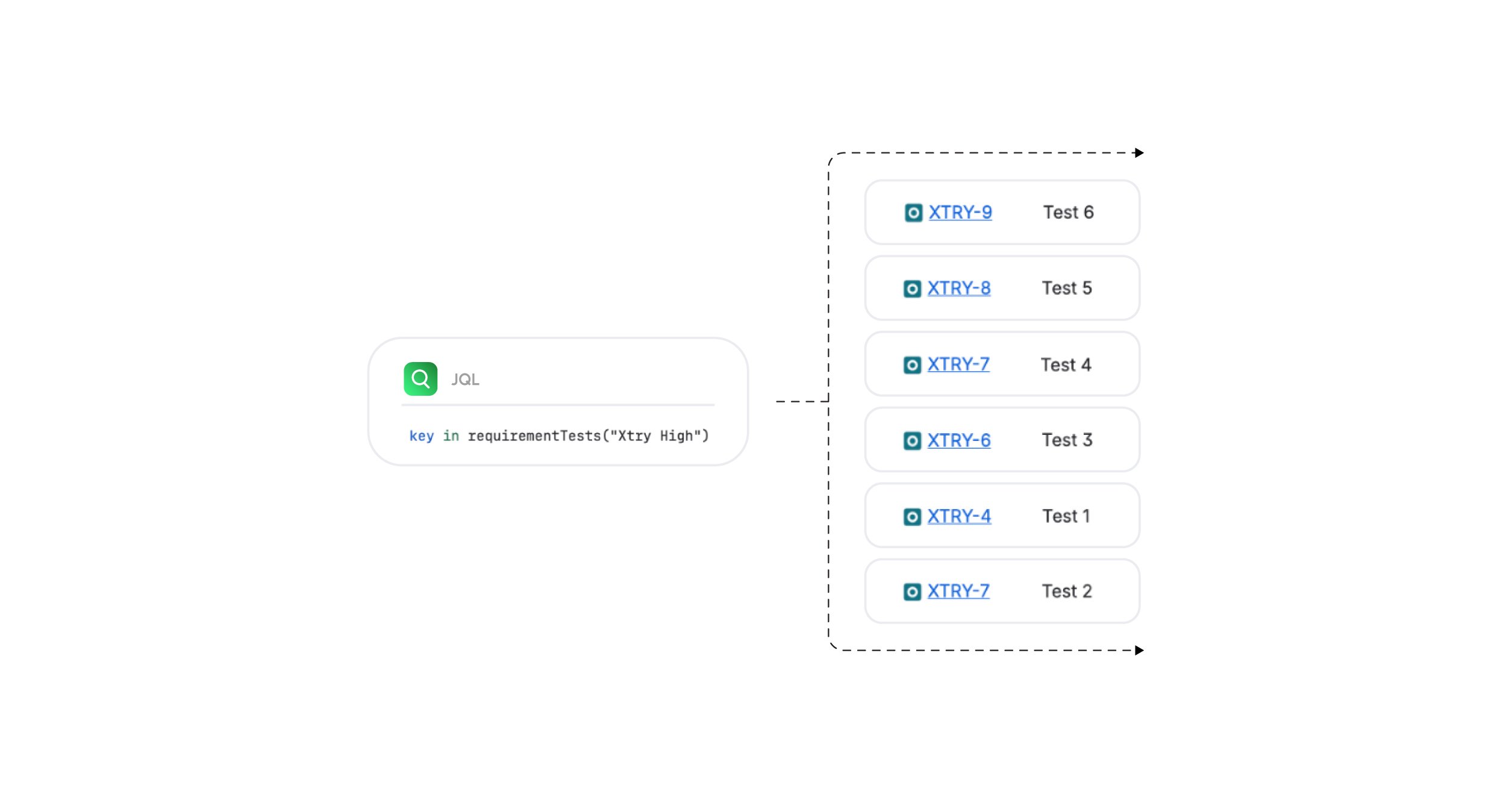This screenshot has width=1512, height=803.
Task: Click the green JQL search icon
Action: (x=420, y=379)
